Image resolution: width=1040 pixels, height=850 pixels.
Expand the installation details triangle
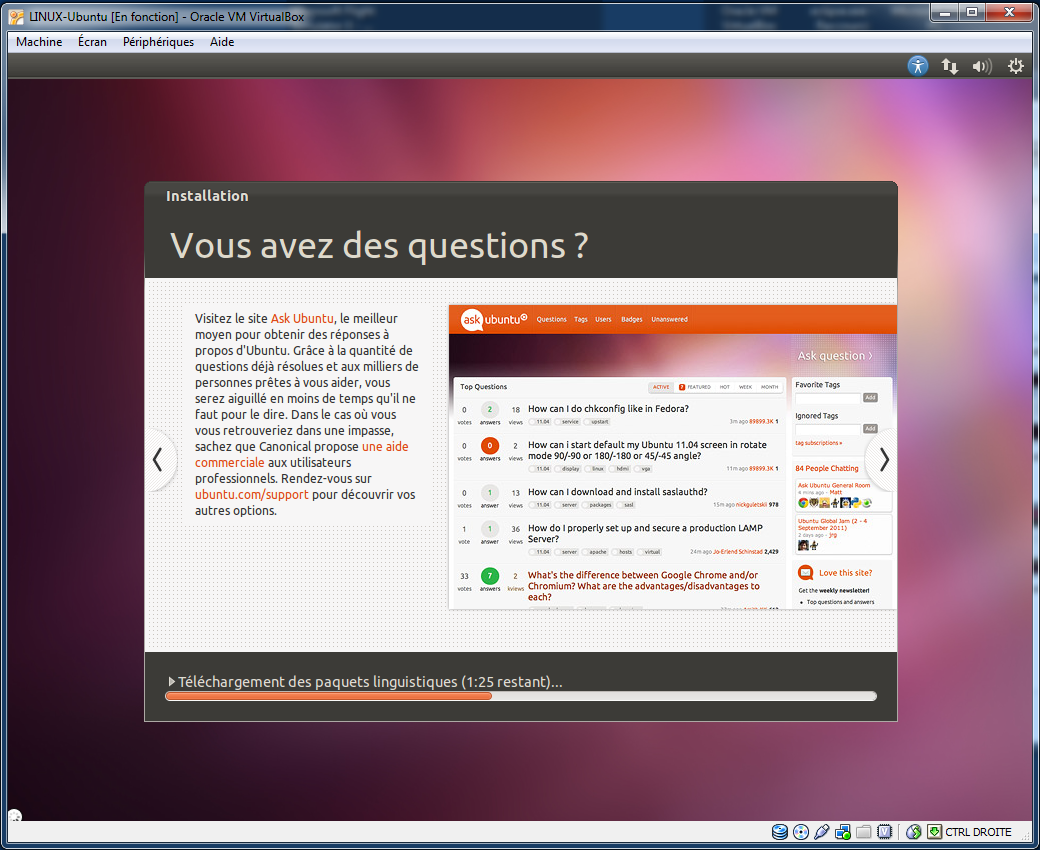pyautogui.click(x=172, y=682)
